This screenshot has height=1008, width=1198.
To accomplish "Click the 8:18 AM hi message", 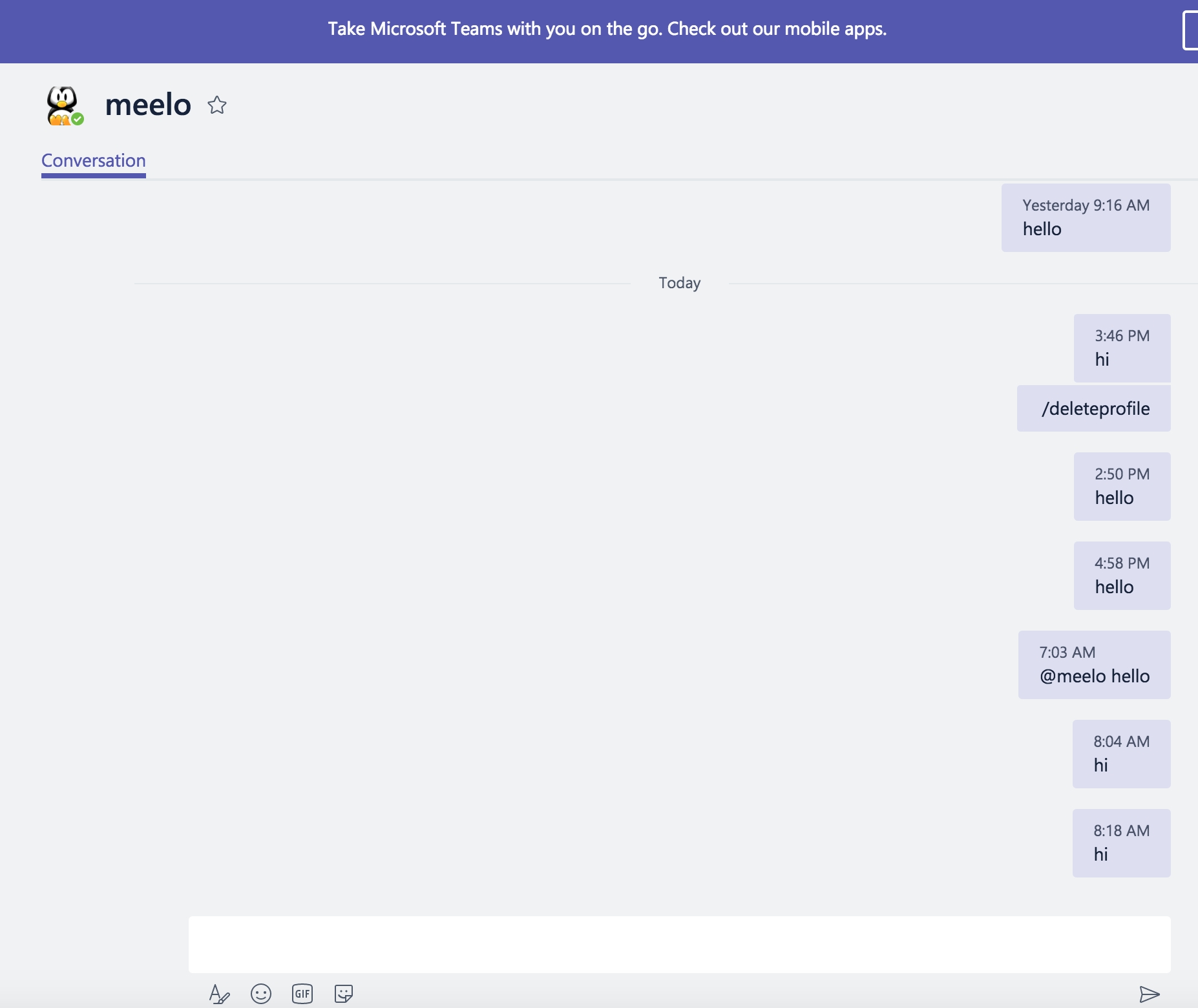I will tap(1121, 843).
